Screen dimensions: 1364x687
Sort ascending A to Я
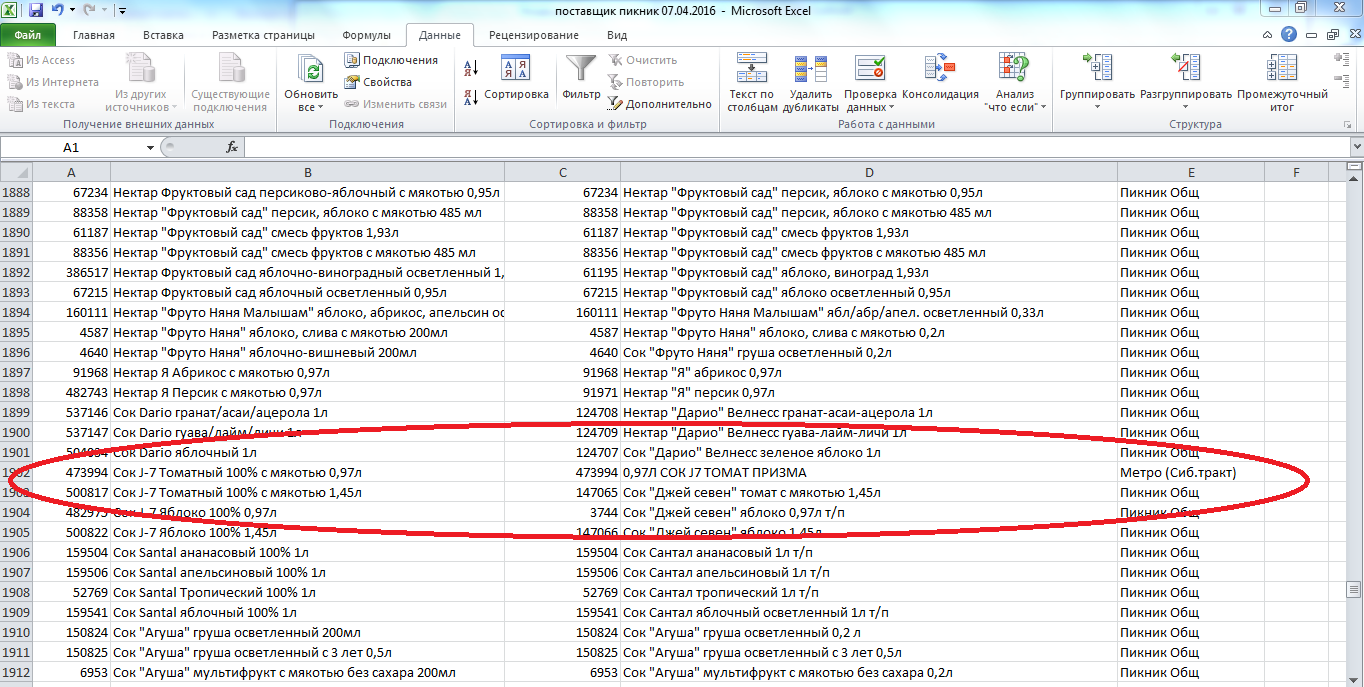[x=472, y=69]
